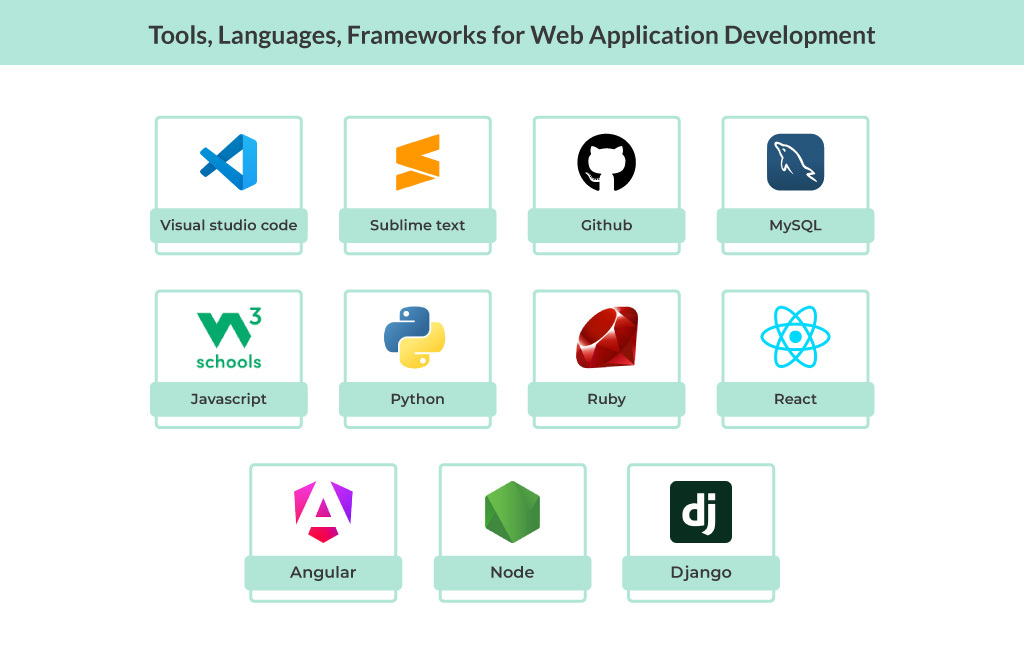Click the red Ruby gem icon
The width and height of the screenshot is (1024, 653).
point(606,337)
